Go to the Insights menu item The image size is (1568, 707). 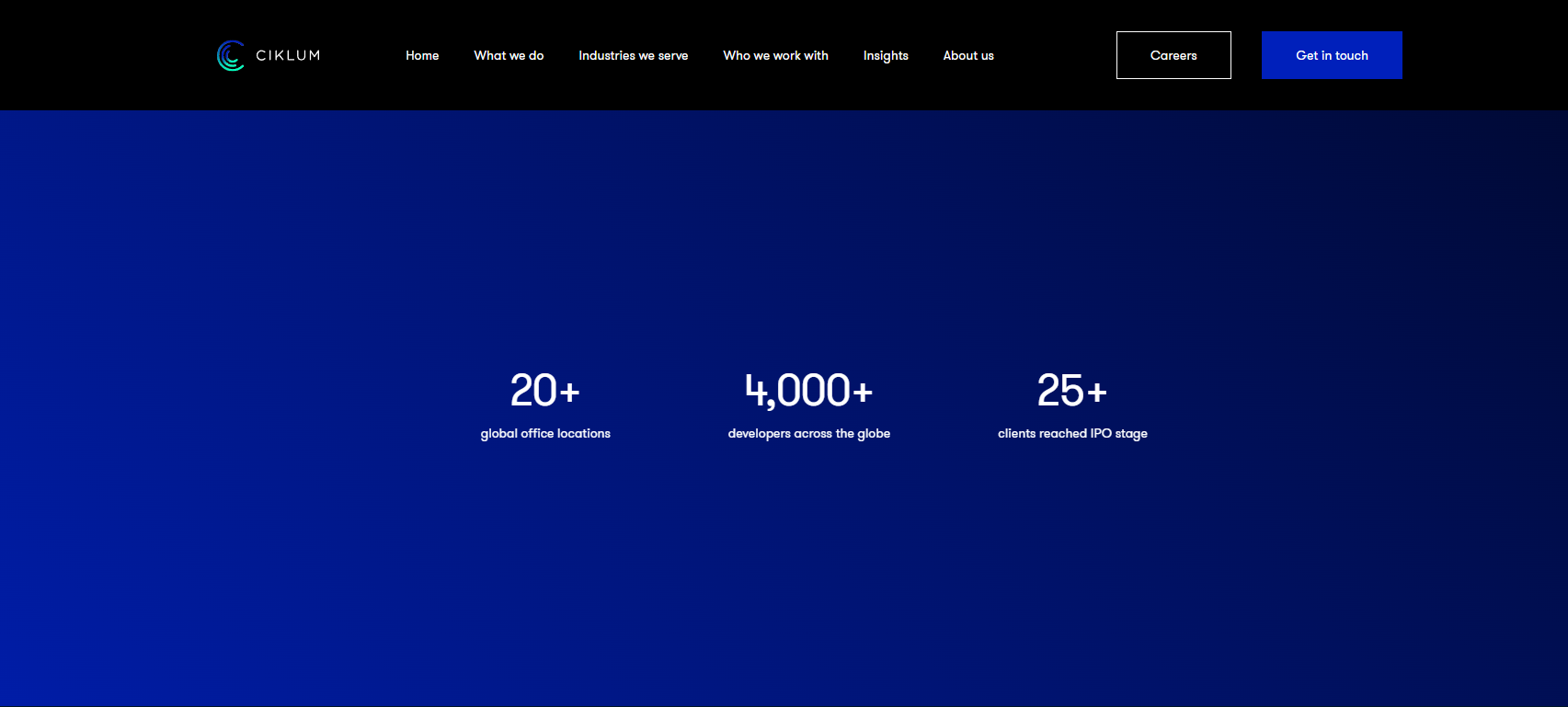click(886, 56)
